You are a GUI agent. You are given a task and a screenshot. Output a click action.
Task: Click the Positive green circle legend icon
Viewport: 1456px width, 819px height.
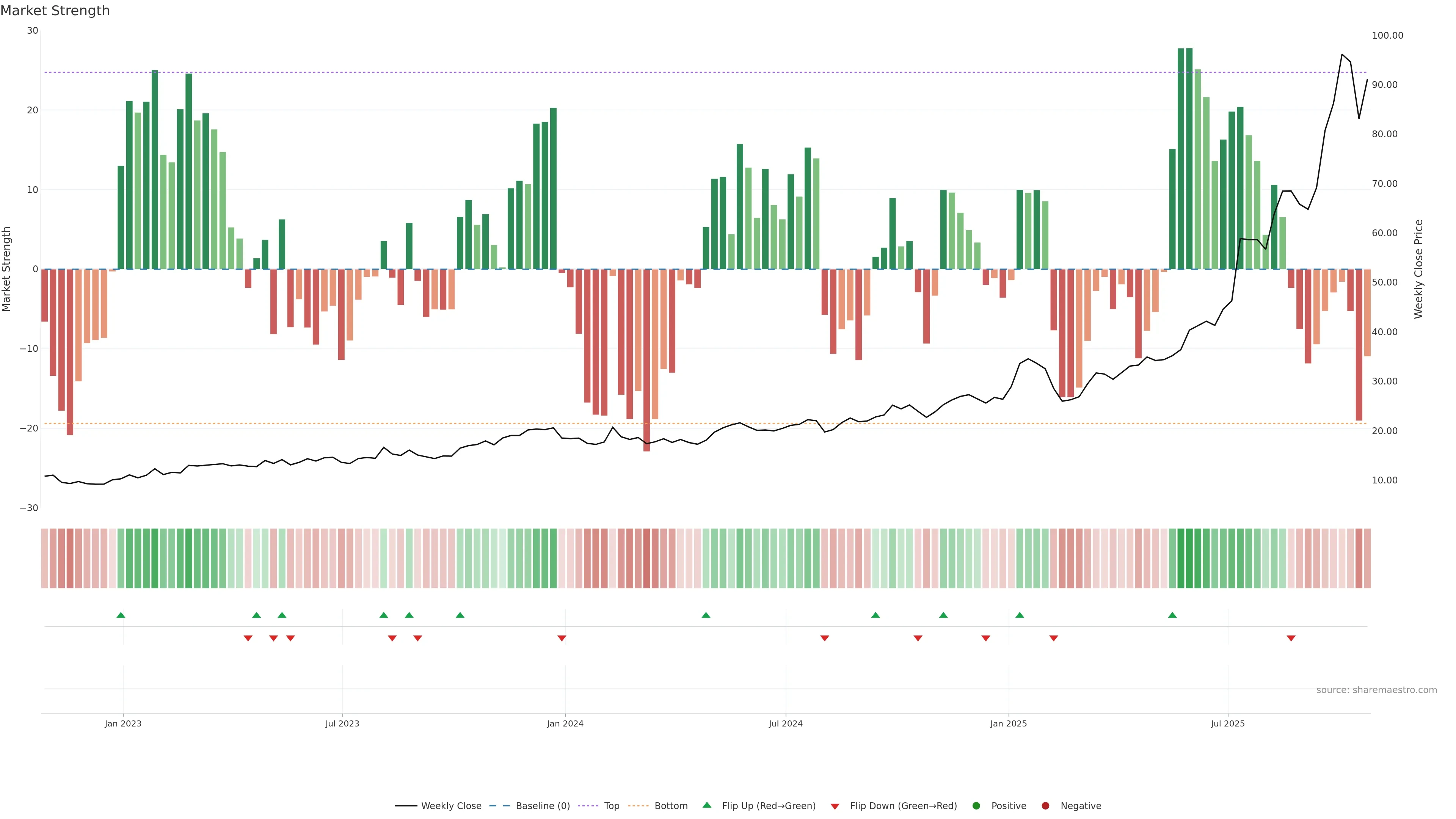point(976,806)
